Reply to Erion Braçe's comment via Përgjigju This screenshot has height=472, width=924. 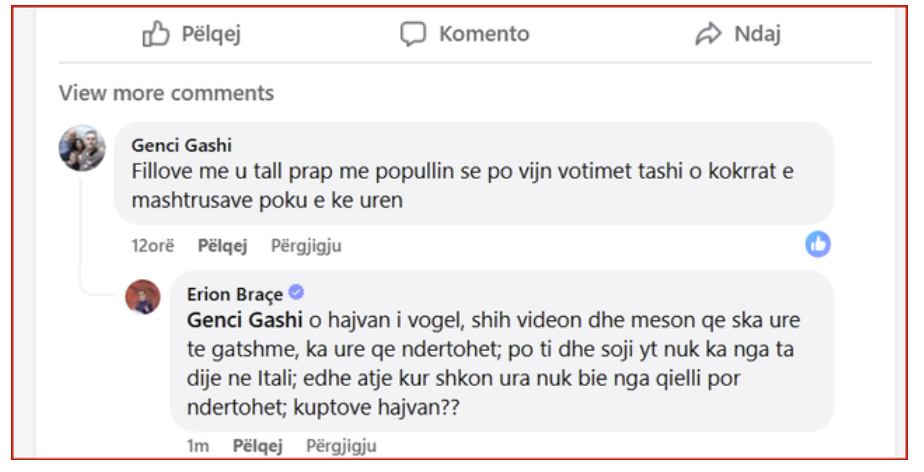point(341,445)
